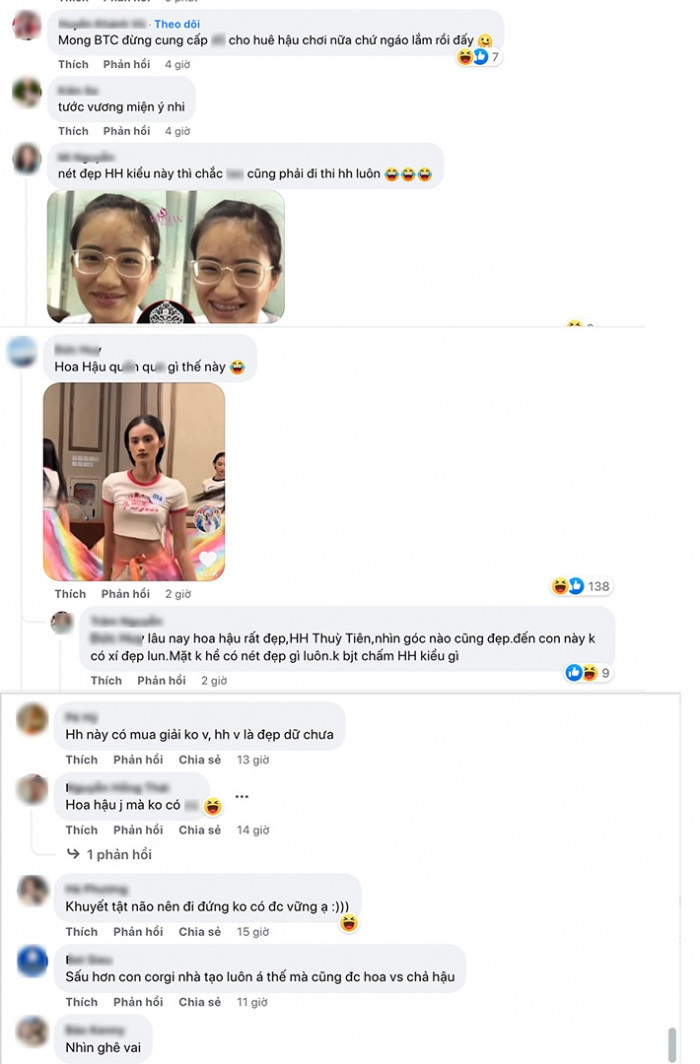Open reactions with 9 count on reply
Screen dimensions: 700x1064
click(x=588, y=673)
